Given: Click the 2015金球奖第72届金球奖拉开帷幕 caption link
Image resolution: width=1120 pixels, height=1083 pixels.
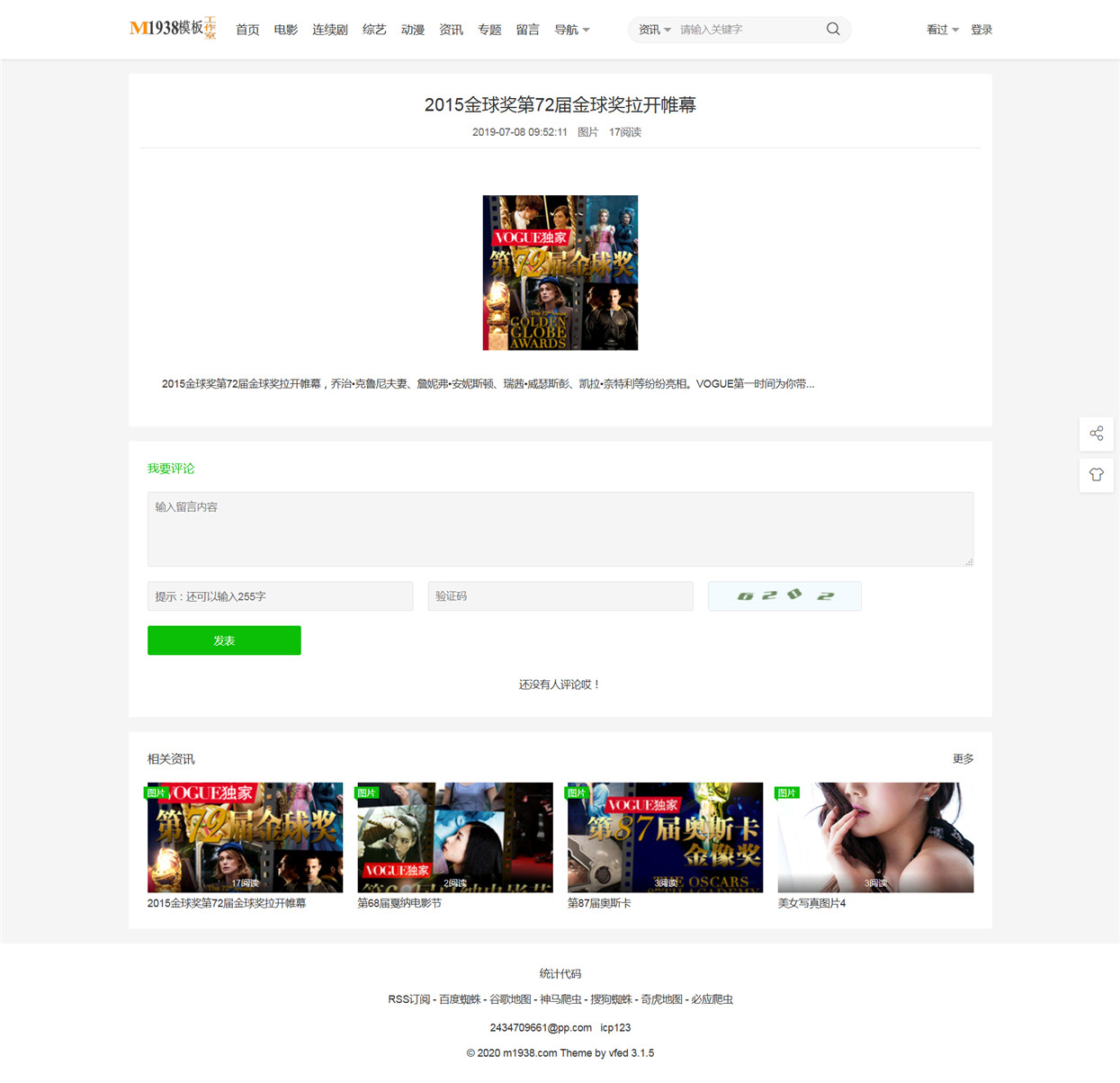Looking at the screenshot, I should [227, 903].
